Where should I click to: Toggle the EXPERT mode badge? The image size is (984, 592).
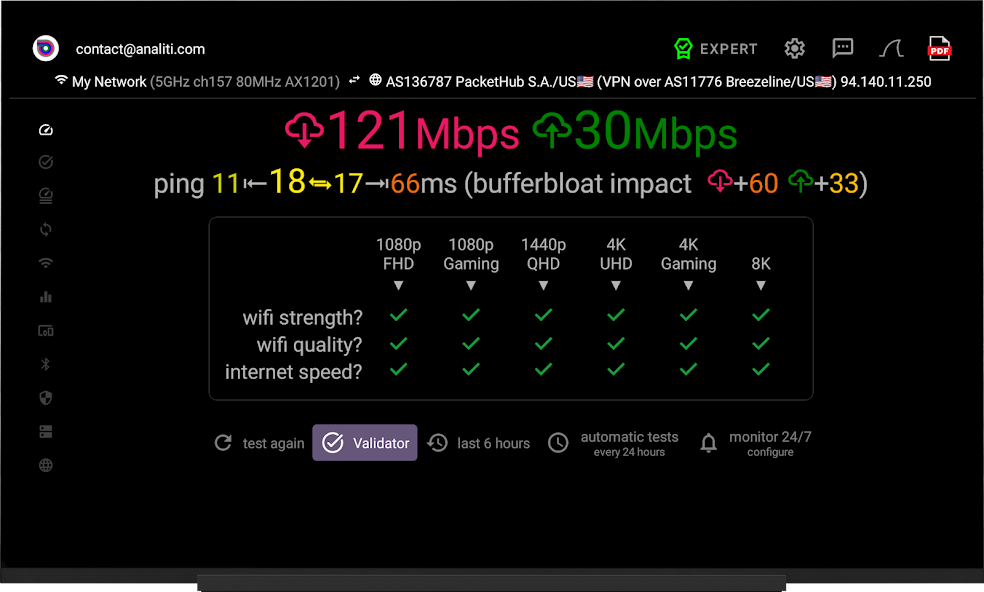715,48
